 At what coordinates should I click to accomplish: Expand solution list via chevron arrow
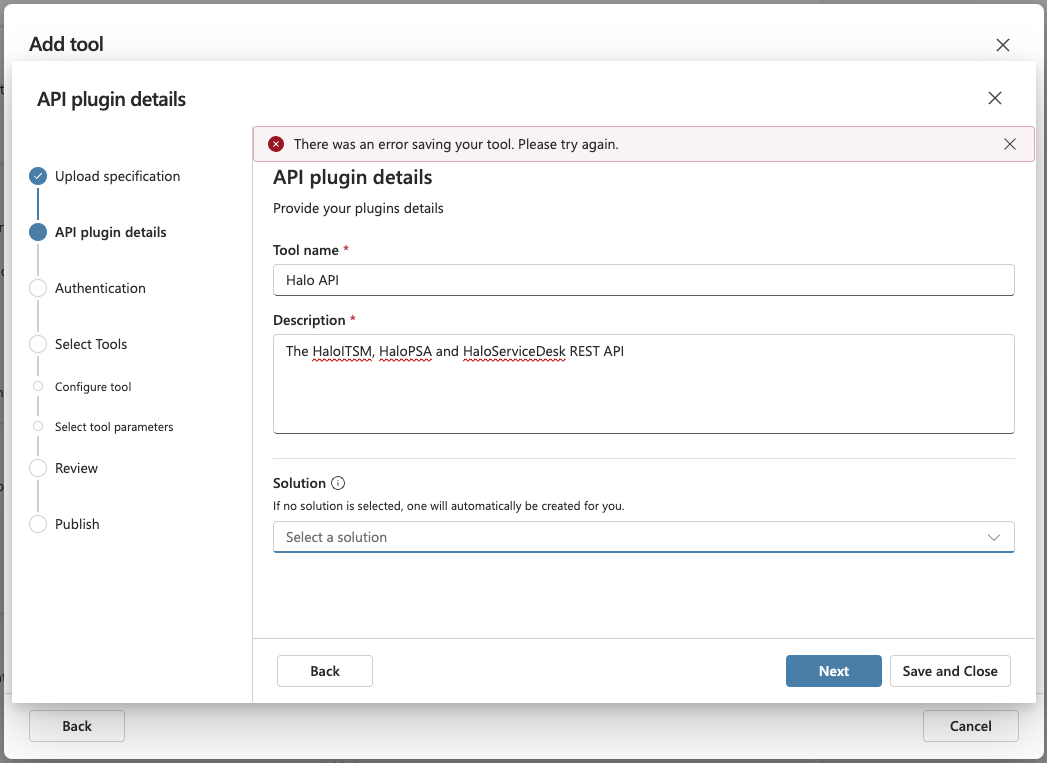tap(994, 537)
